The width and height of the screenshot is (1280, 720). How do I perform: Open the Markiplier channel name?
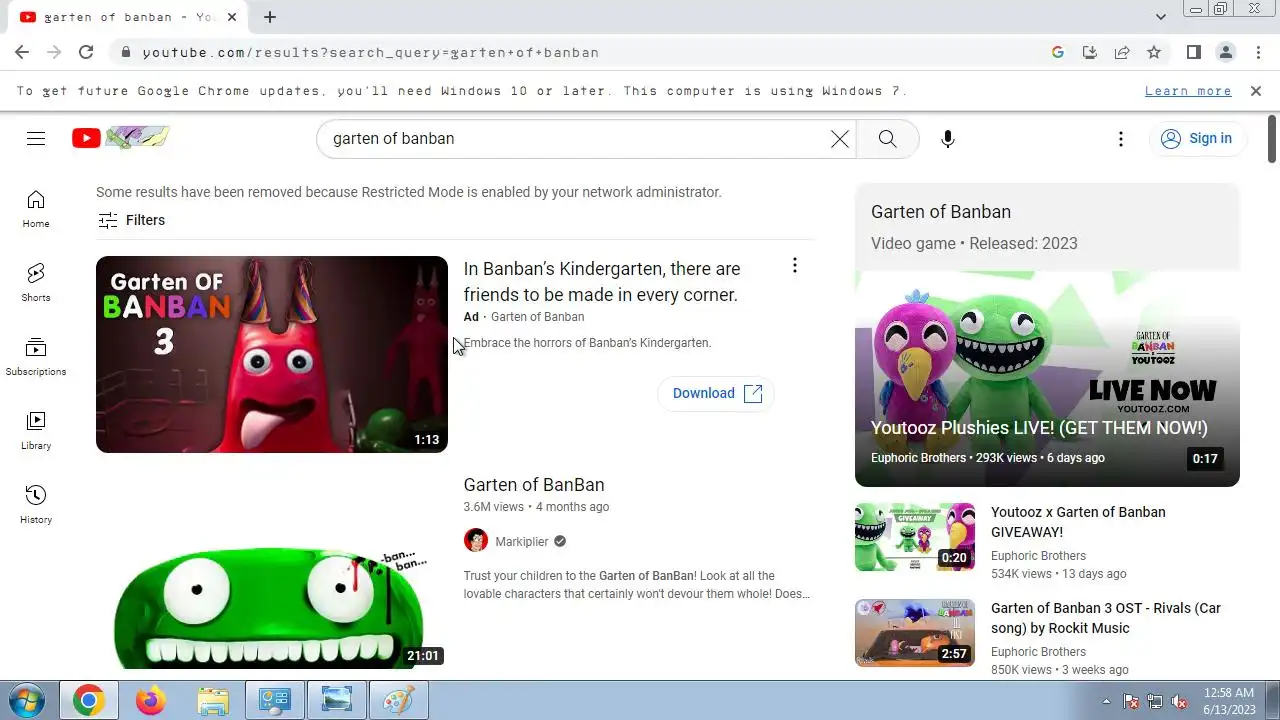point(522,541)
